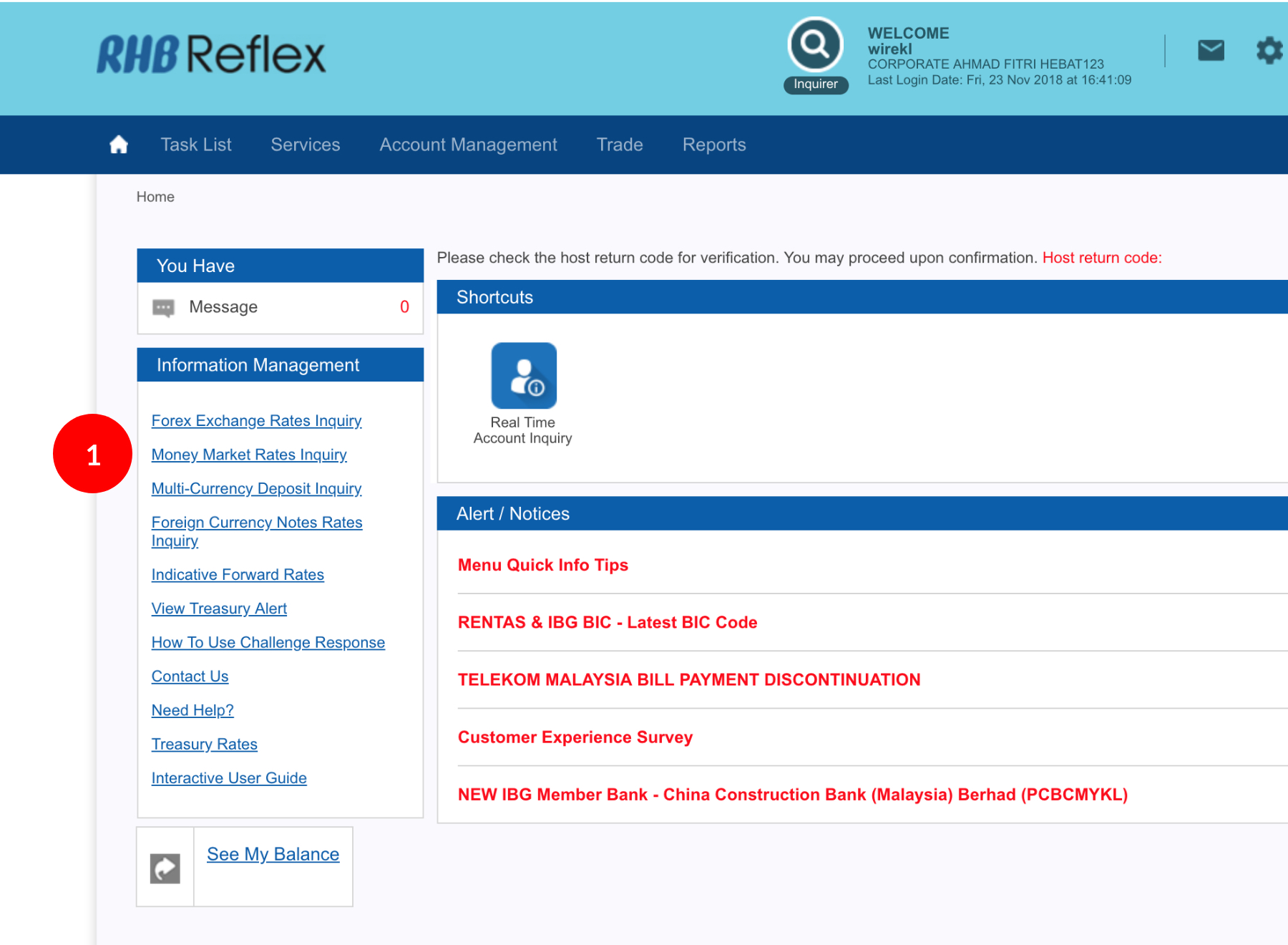The width and height of the screenshot is (1288, 945).
Task: Click the See My Balance link
Action: coord(273,854)
